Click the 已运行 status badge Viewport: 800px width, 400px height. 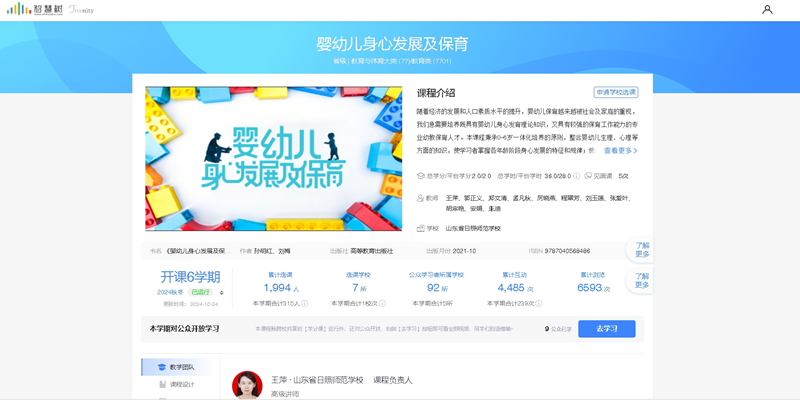pyautogui.click(x=201, y=292)
